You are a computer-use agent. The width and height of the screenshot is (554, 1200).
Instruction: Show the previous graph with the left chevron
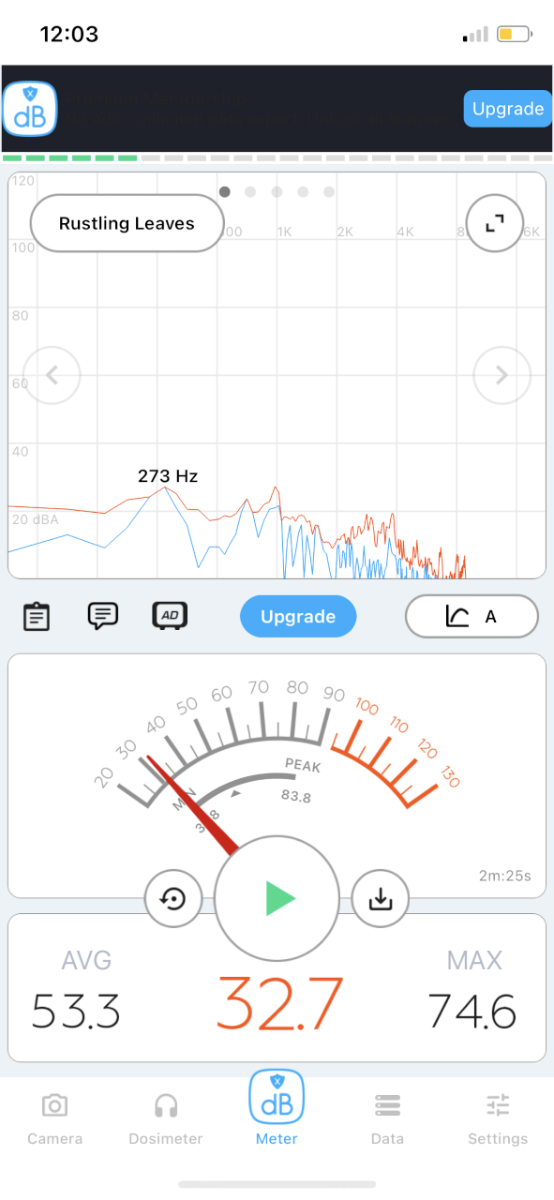(52, 376)
